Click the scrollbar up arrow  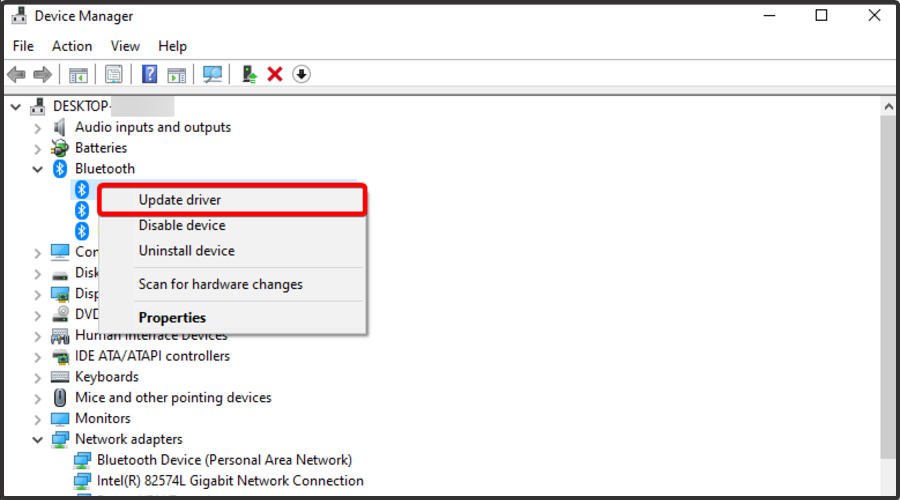pos(889,107)
